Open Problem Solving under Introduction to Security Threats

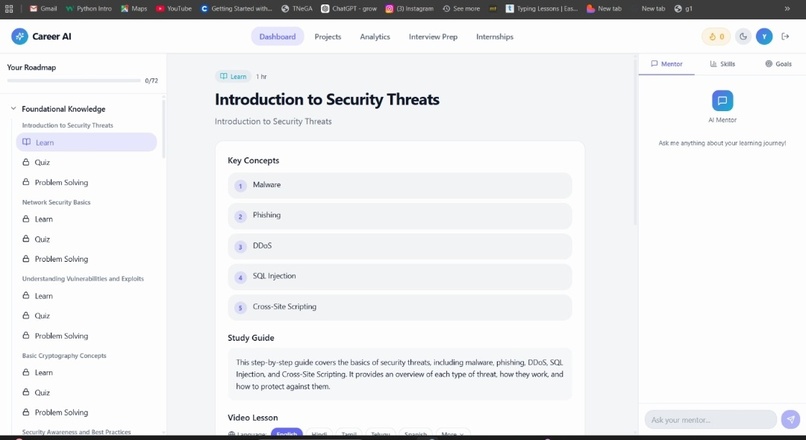tap(86, 182)
